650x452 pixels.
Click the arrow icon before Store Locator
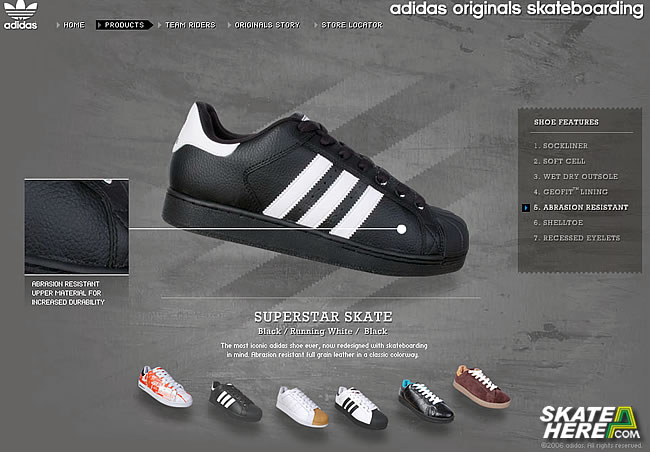[x=316, y=25]
